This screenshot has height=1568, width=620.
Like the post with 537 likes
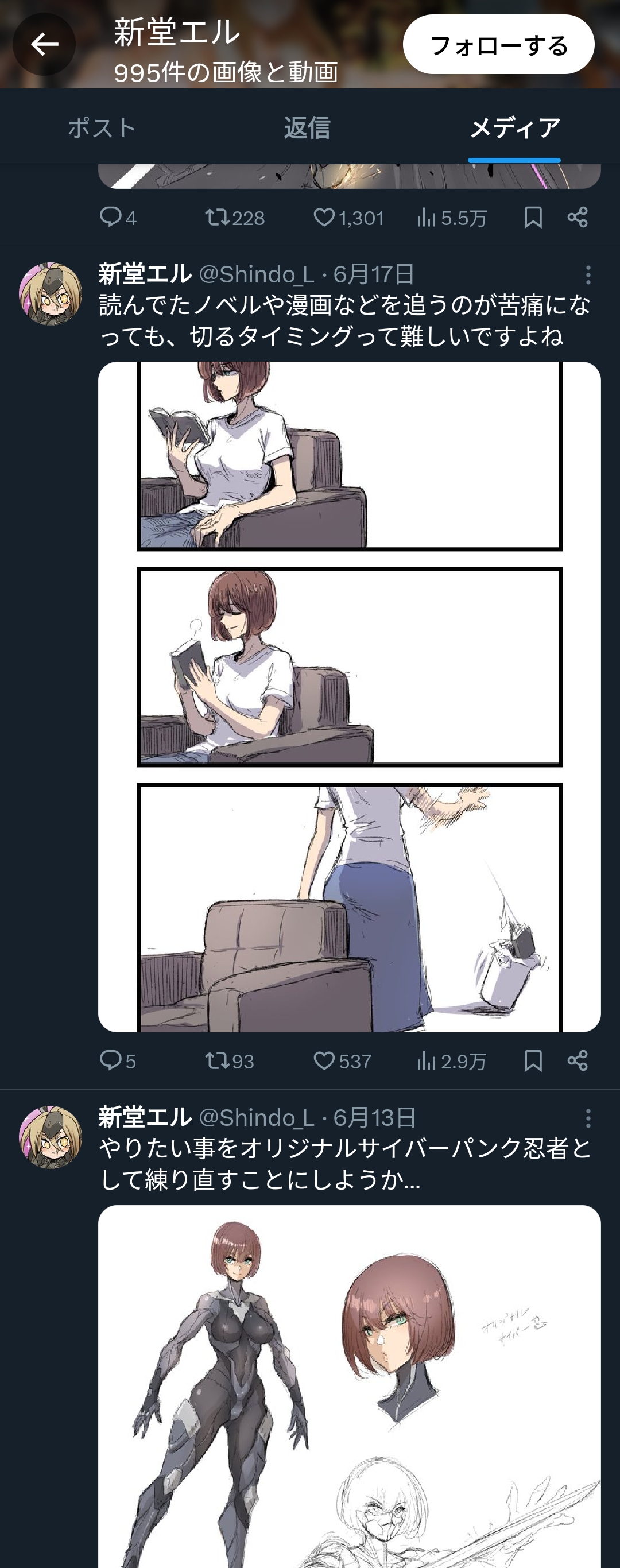pyautogui.click(x=324, y=1061)
